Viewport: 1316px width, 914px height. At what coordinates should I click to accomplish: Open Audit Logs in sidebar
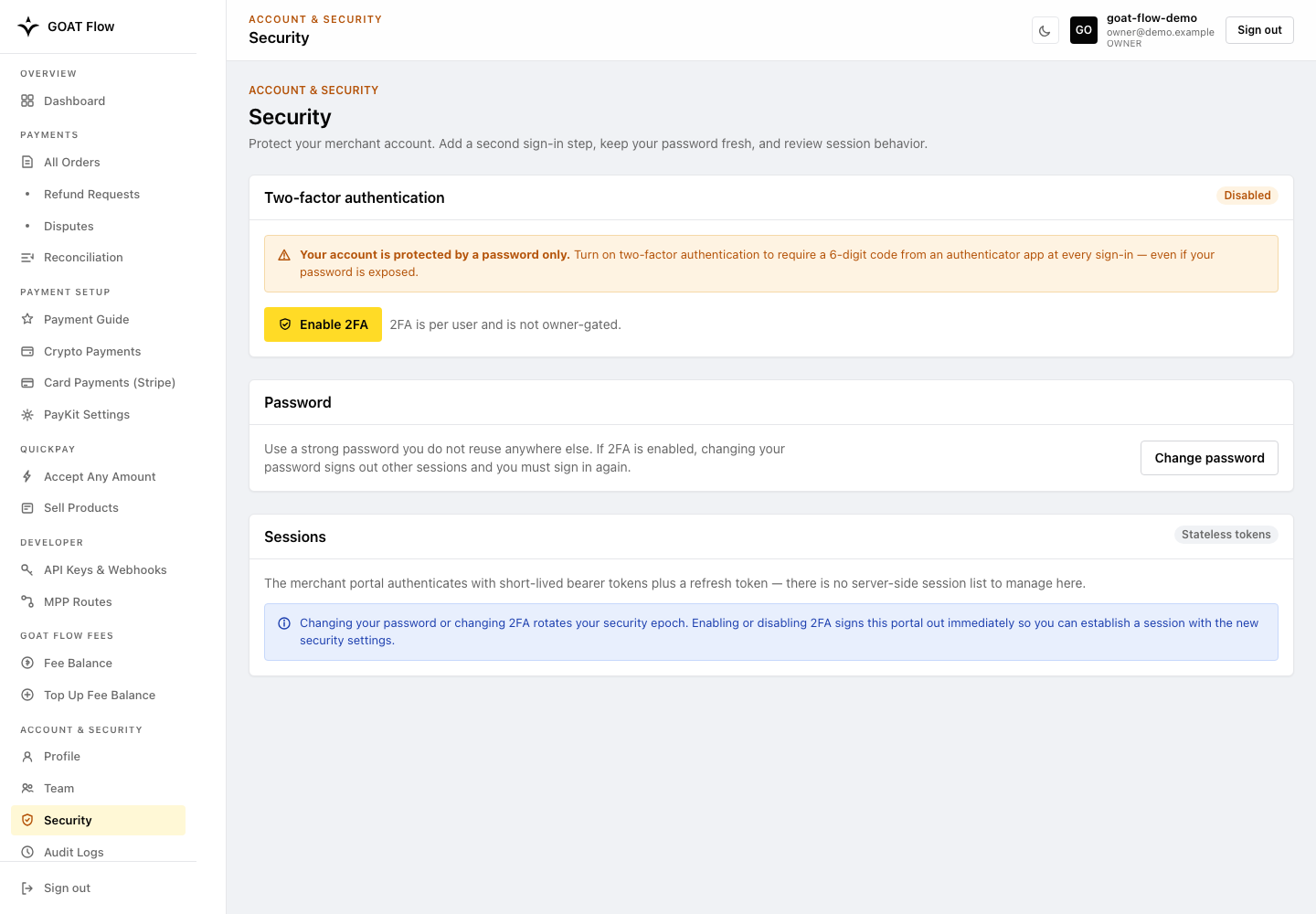pyautogui.click(x=98, y=852)
